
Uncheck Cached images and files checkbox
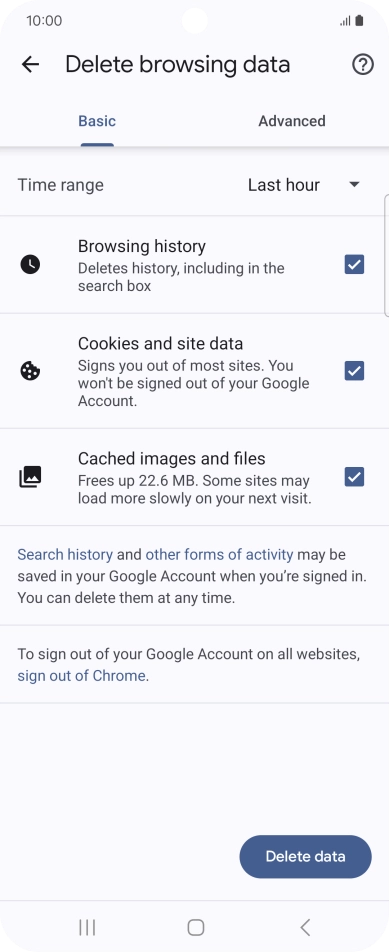pos(354,477)
